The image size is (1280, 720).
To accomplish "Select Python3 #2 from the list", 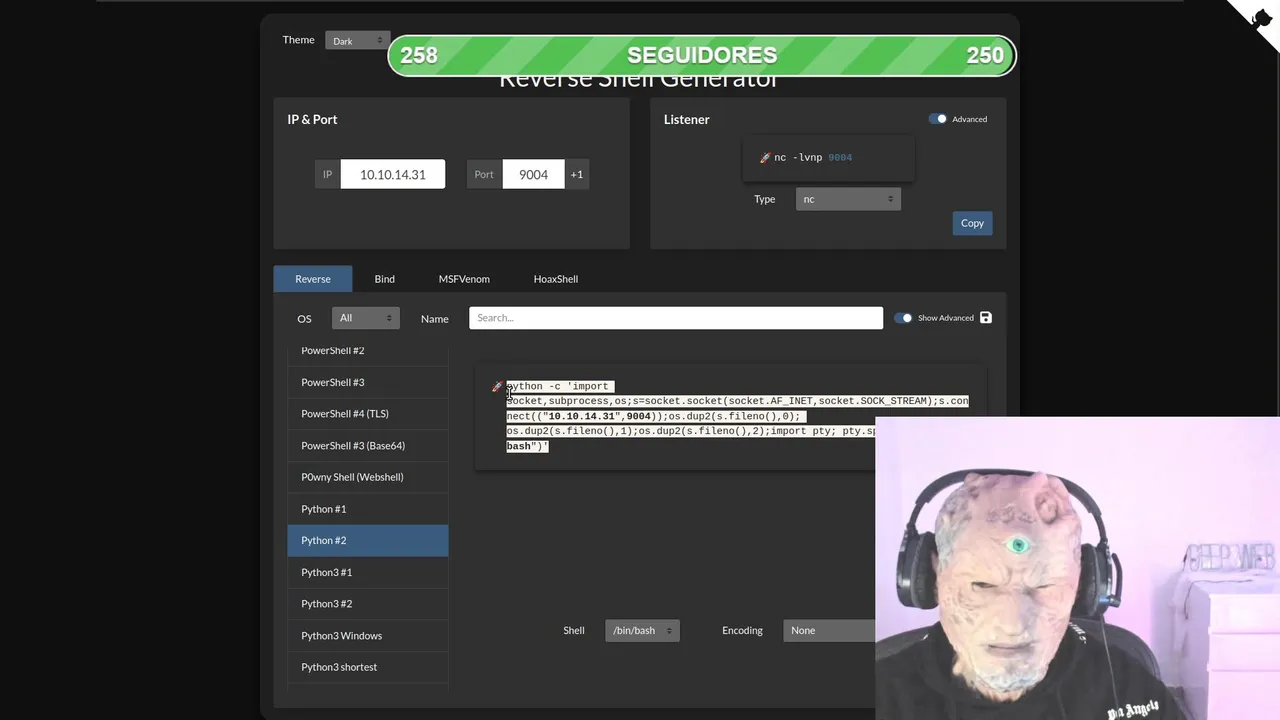I will pos(368,604).
